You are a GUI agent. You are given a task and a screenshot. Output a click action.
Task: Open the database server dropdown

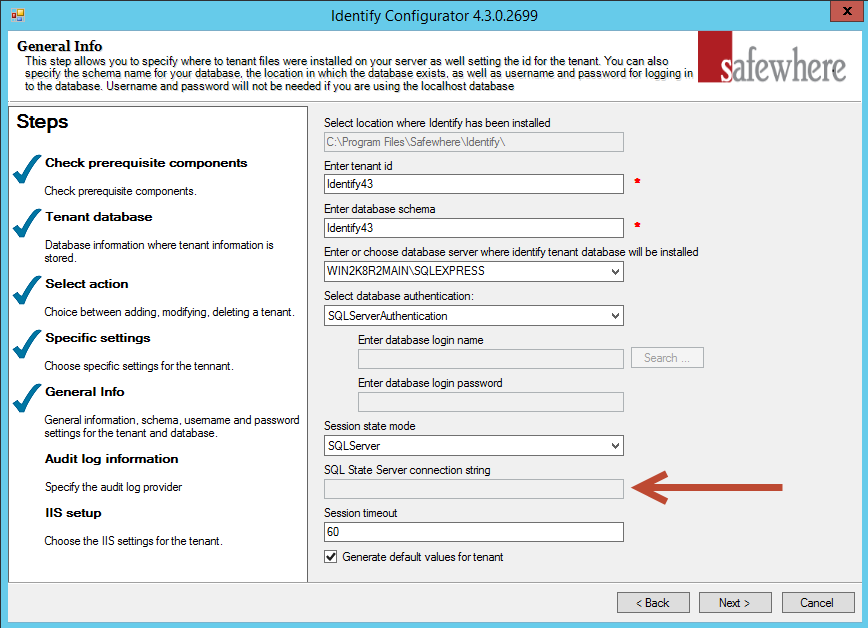tap(615, 271)
